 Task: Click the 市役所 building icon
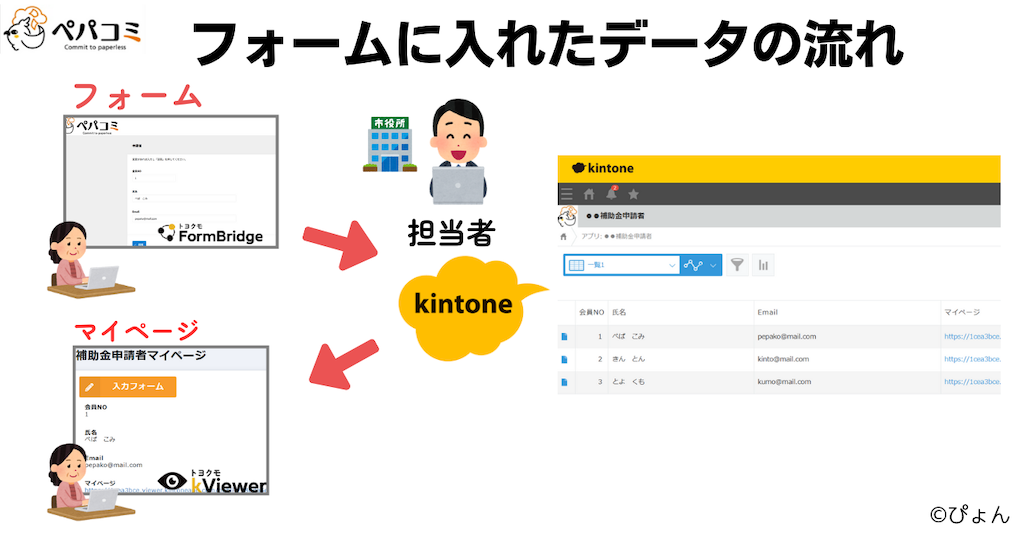click(x=390, y=144)
